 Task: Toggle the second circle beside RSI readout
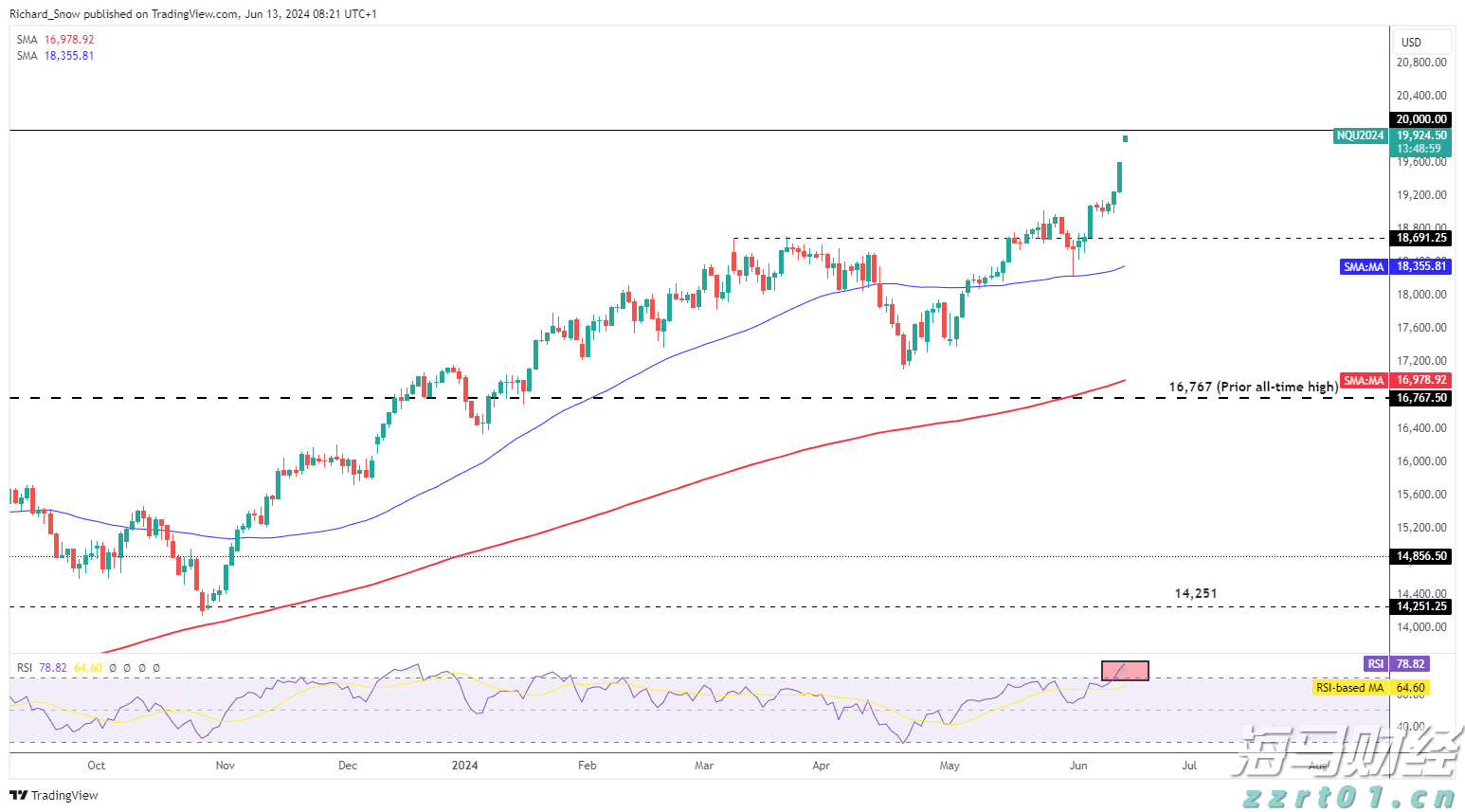click(126, 668)
